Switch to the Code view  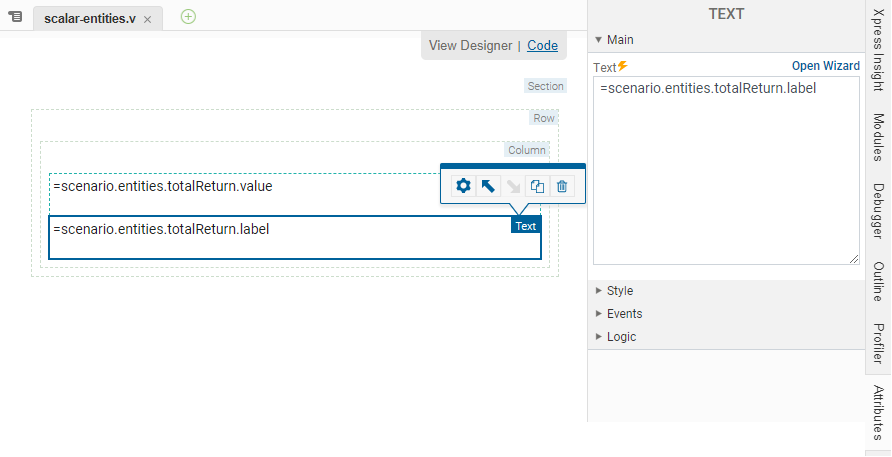pos(543,45)
